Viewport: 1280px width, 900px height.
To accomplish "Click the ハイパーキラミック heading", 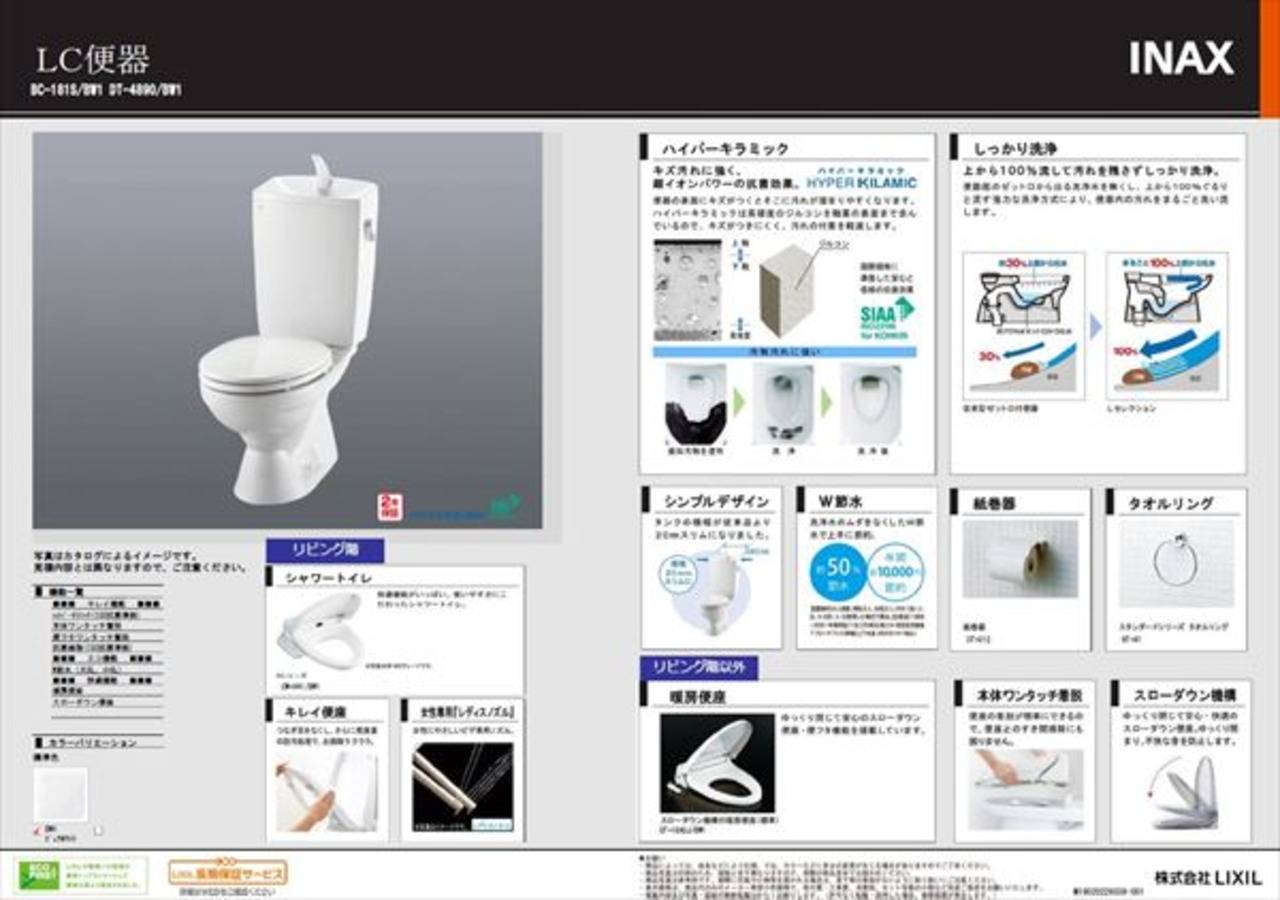I will [724, 149].
